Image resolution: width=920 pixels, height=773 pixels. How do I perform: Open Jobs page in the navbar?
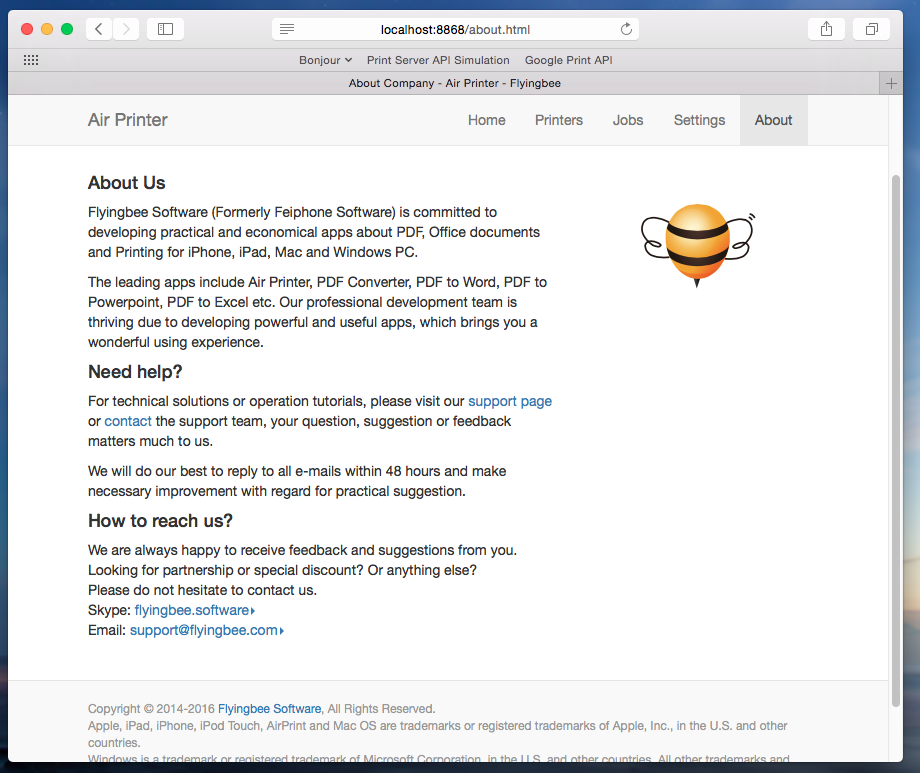click(628, 120)
